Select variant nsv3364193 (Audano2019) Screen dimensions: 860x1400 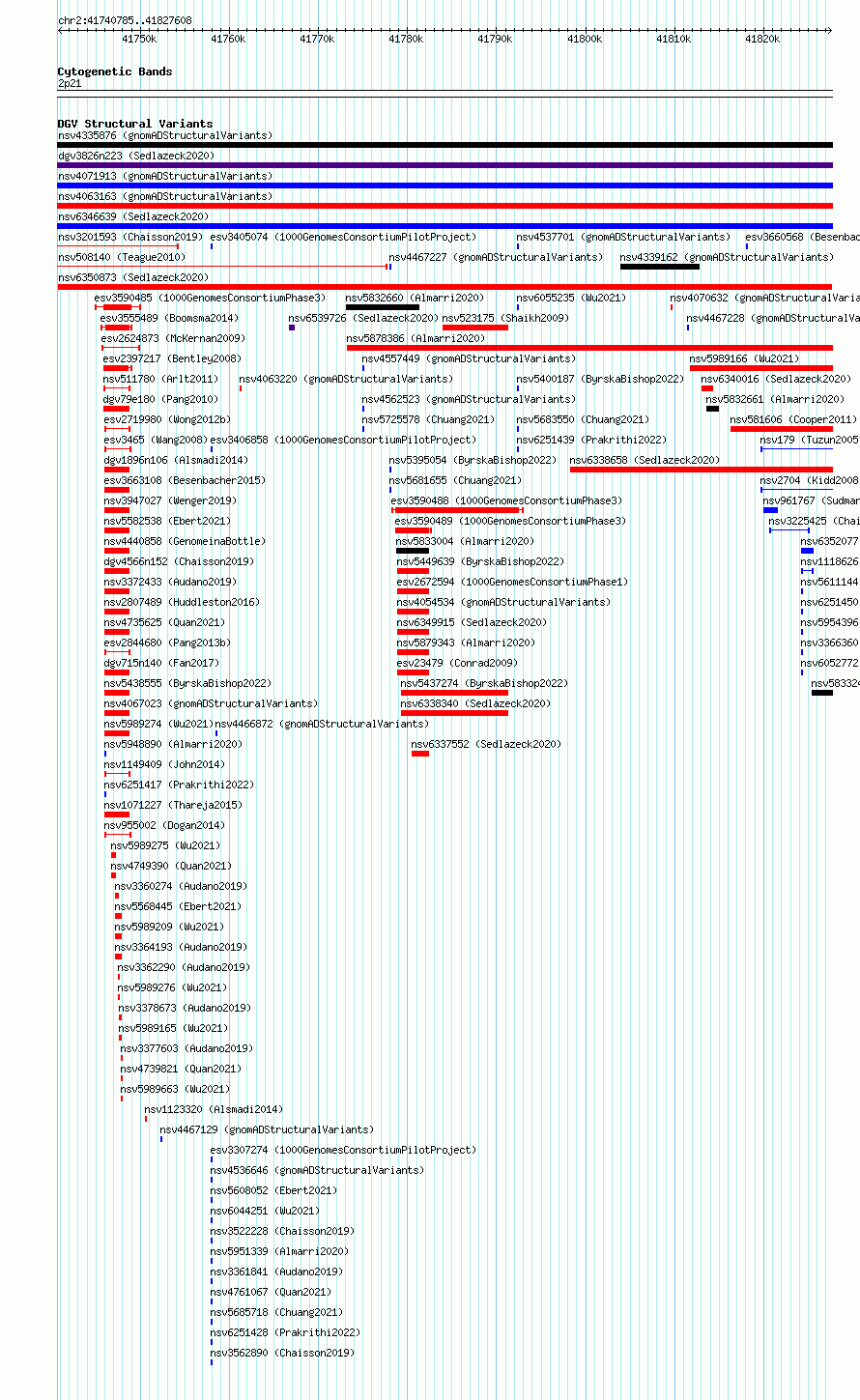pos(181,947)
